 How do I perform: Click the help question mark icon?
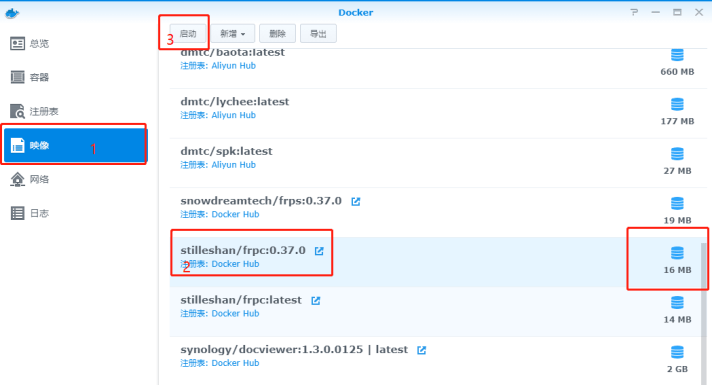tap(634, 12)
